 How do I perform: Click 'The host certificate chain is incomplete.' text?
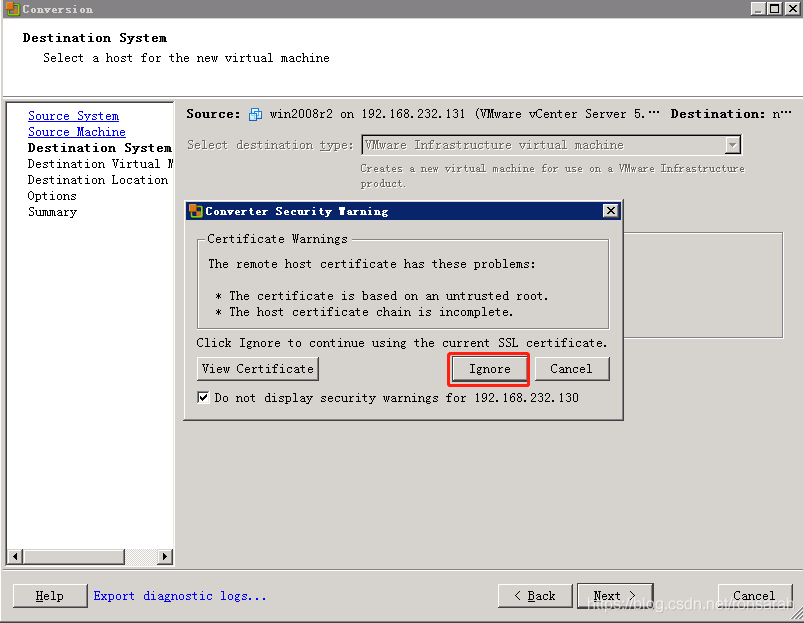(x=371, y=312)
